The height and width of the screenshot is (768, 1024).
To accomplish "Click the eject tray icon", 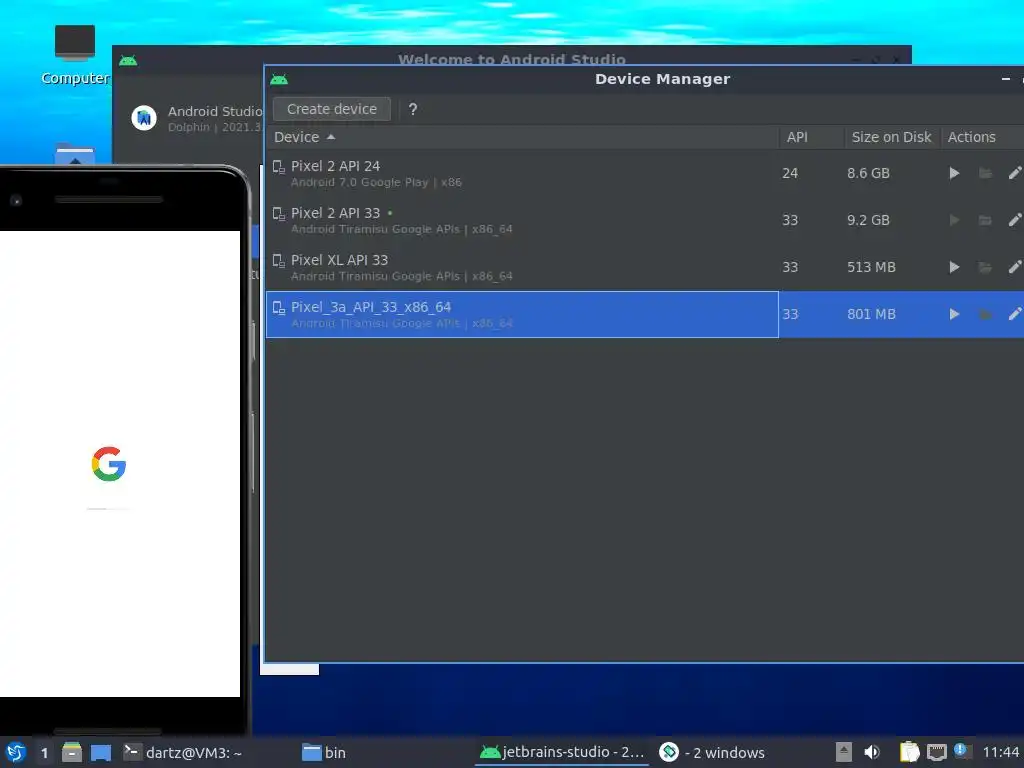I will (x=844, y=752).
